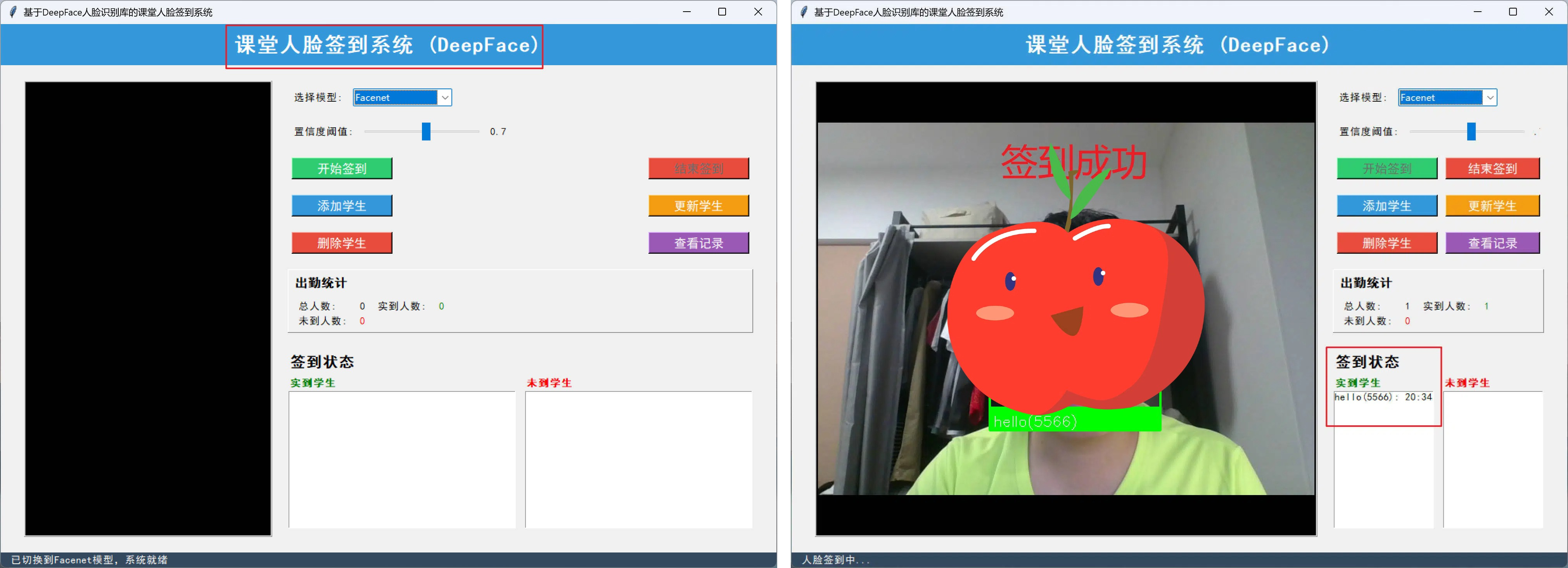Expand Facenet model dropdown in right window

[1490, 97]
